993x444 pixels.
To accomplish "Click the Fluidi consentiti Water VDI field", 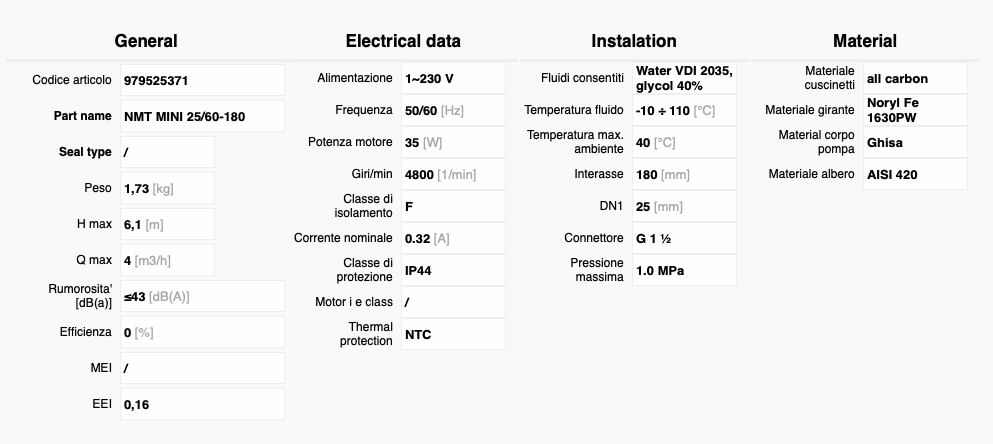I will pos(684,79).
